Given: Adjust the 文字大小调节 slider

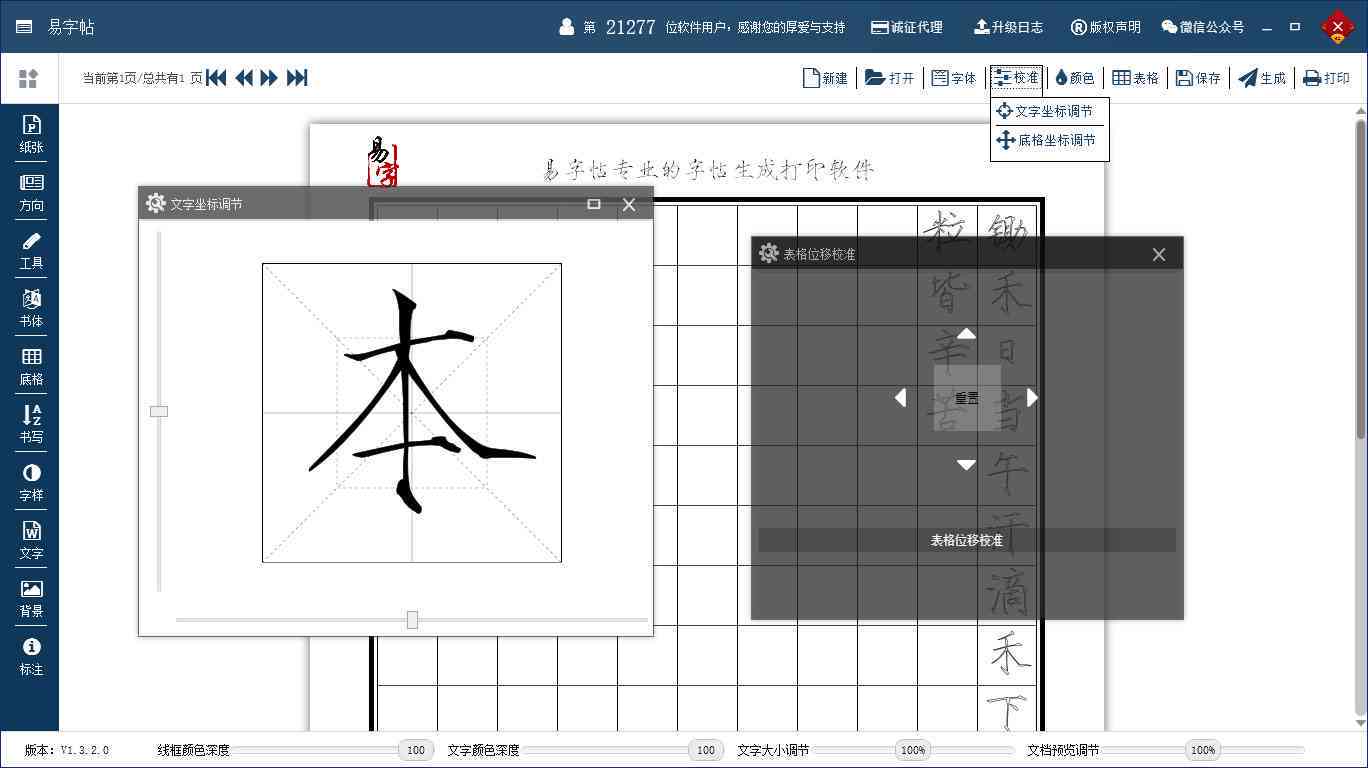Looking at the screenshot, I should click(913, 750).
